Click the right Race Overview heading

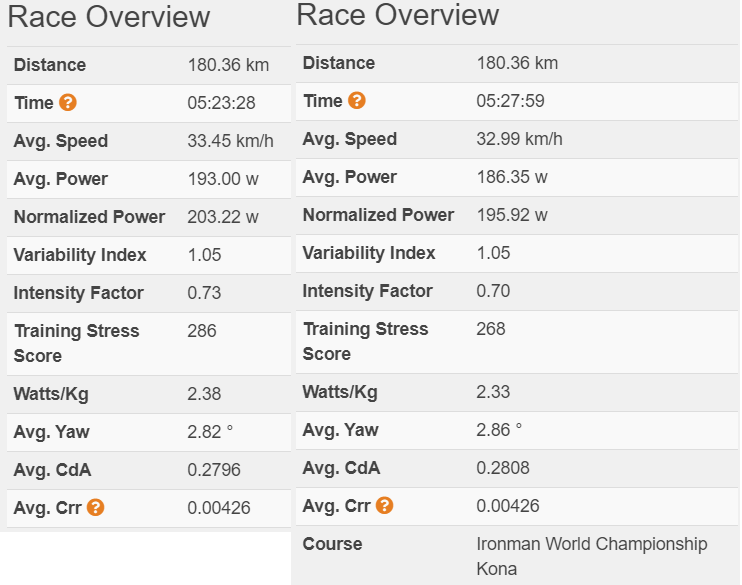click(398, 15)
